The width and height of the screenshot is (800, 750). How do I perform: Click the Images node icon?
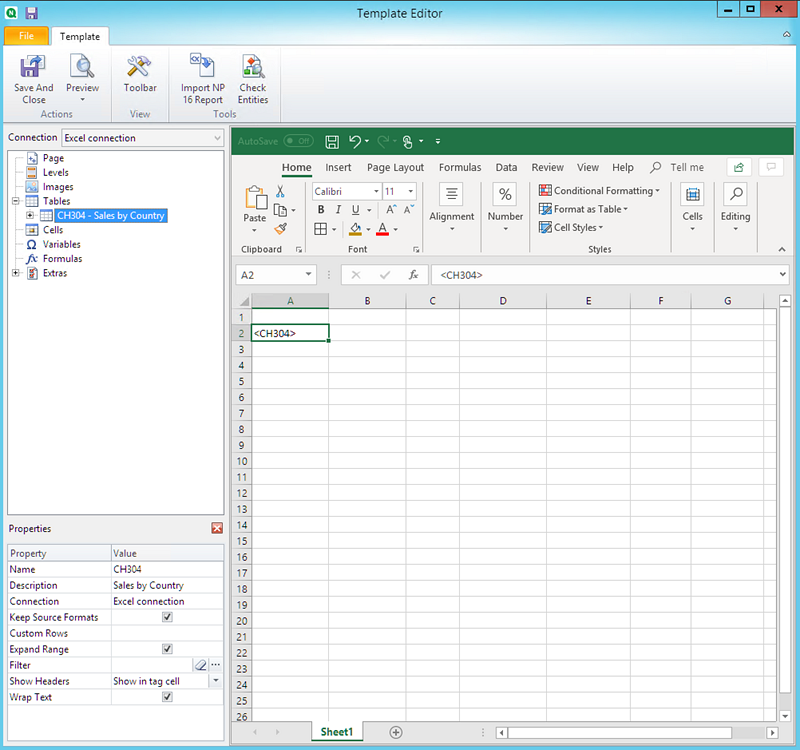(x=30, y=187)
